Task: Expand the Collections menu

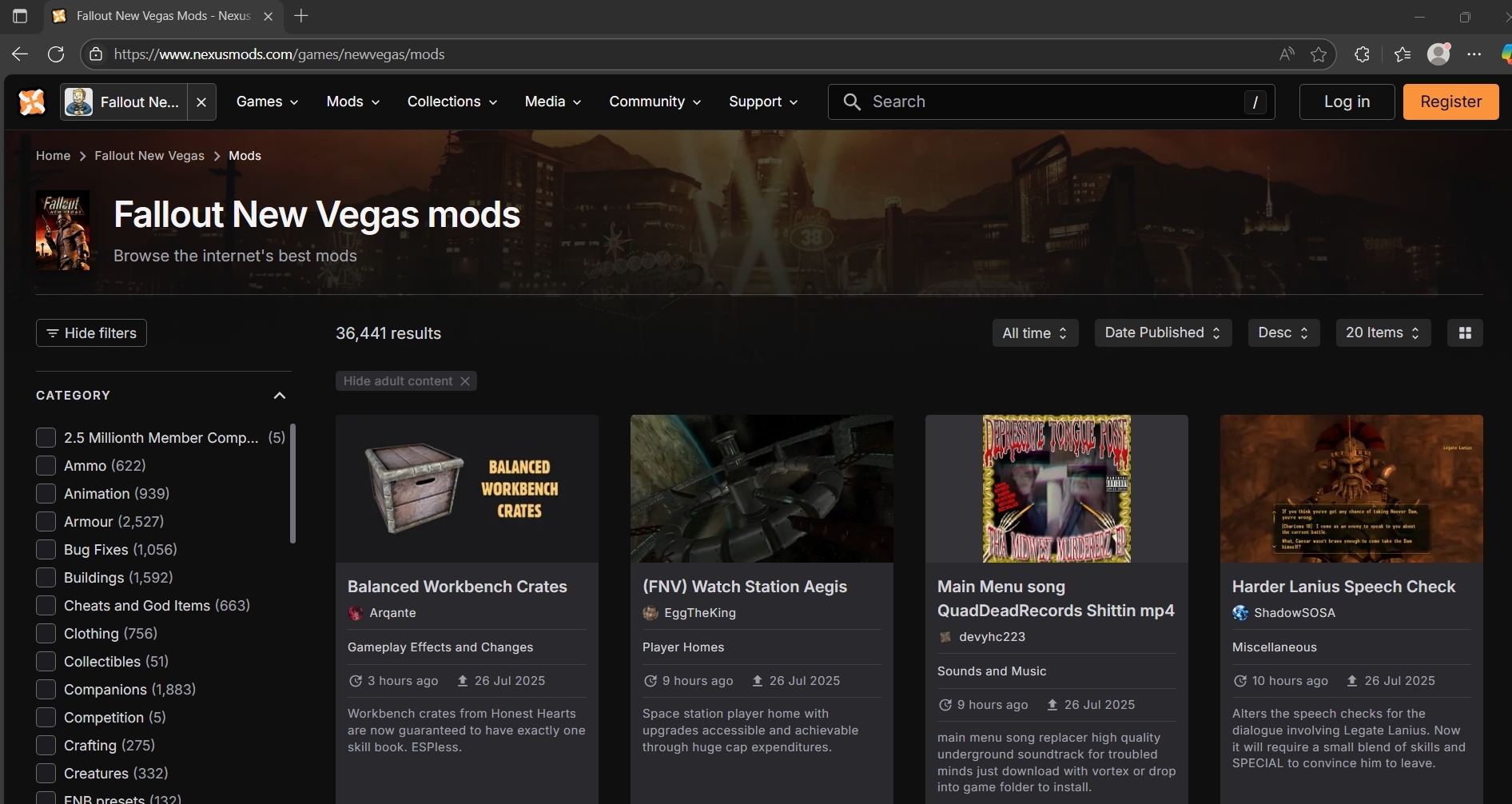Action: point(452,102)
